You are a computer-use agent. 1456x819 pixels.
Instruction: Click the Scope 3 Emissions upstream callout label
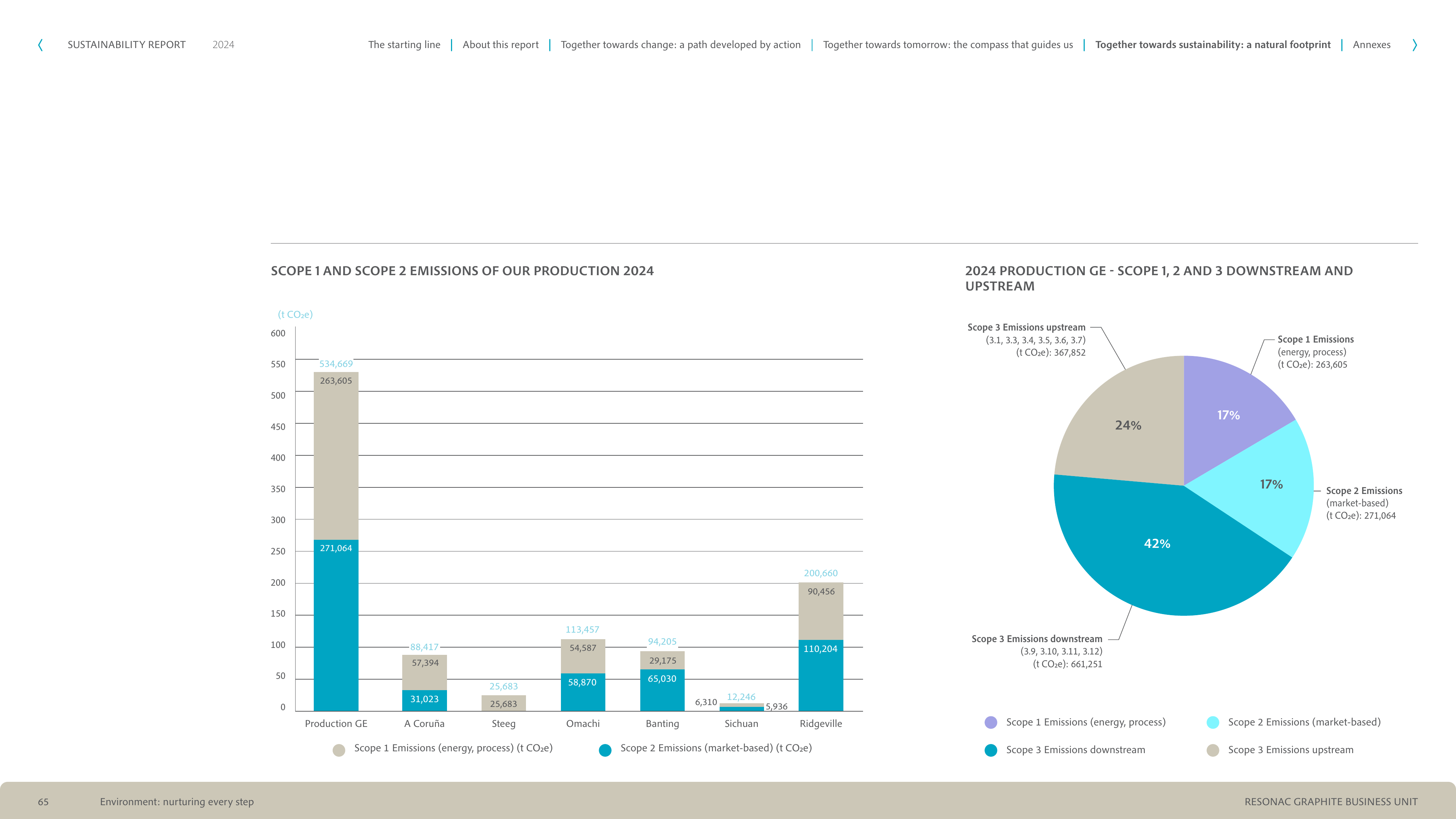(x=1026, y=327)
